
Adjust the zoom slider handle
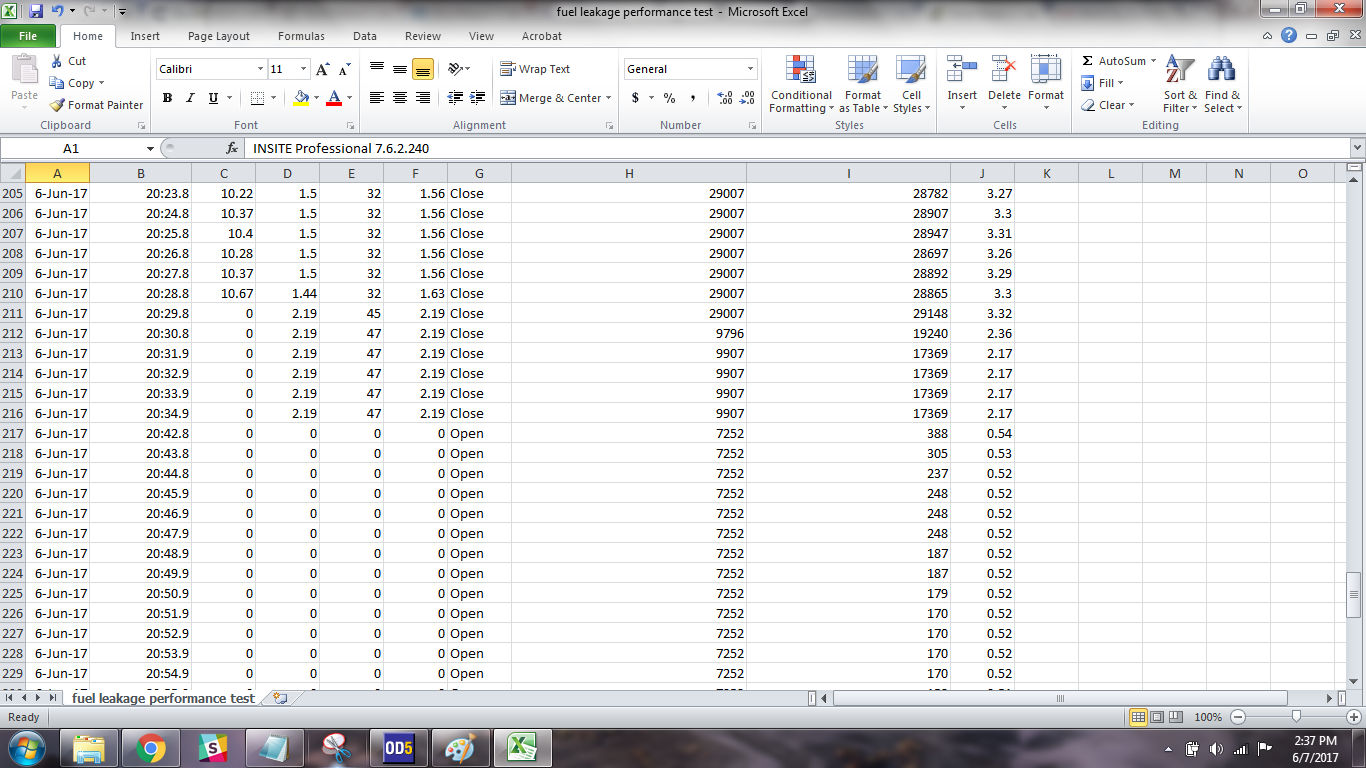[x=1296, y=717]
